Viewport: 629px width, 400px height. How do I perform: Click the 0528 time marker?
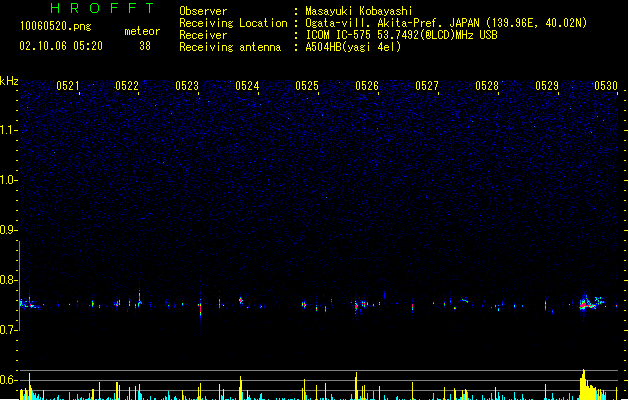point(487,86)
